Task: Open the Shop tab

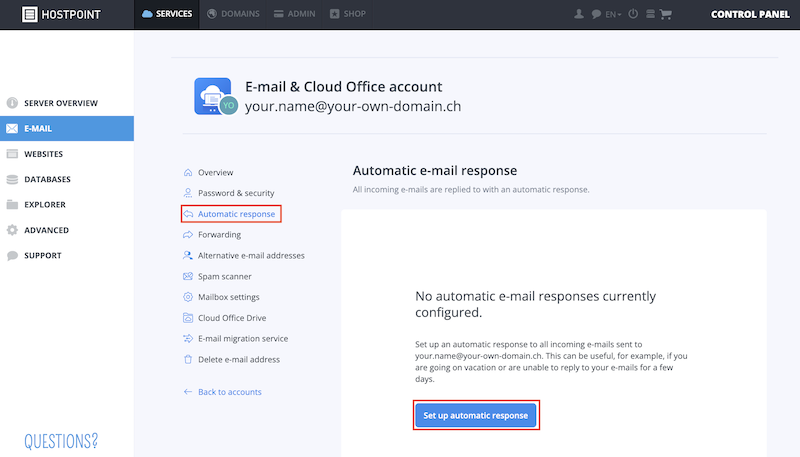Action: pos(347,14)
